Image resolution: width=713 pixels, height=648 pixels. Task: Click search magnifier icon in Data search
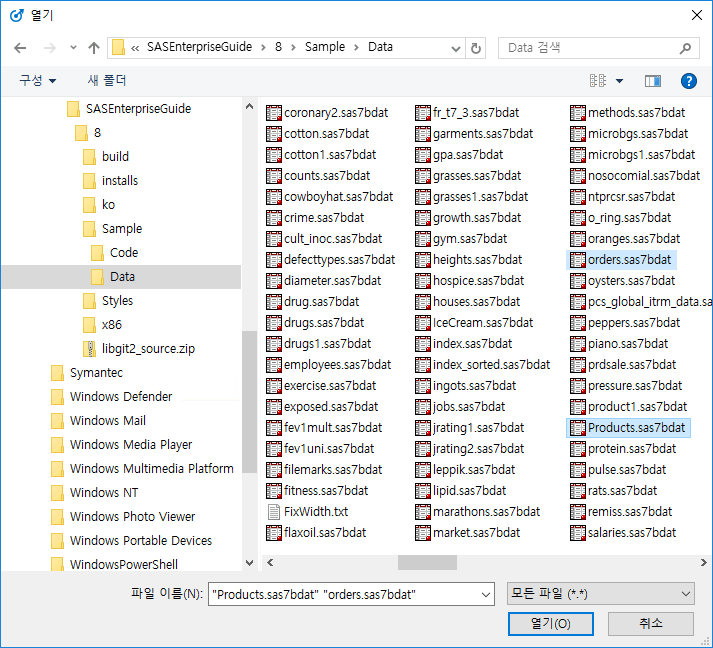pyautogui.click(x=685, y=47)
